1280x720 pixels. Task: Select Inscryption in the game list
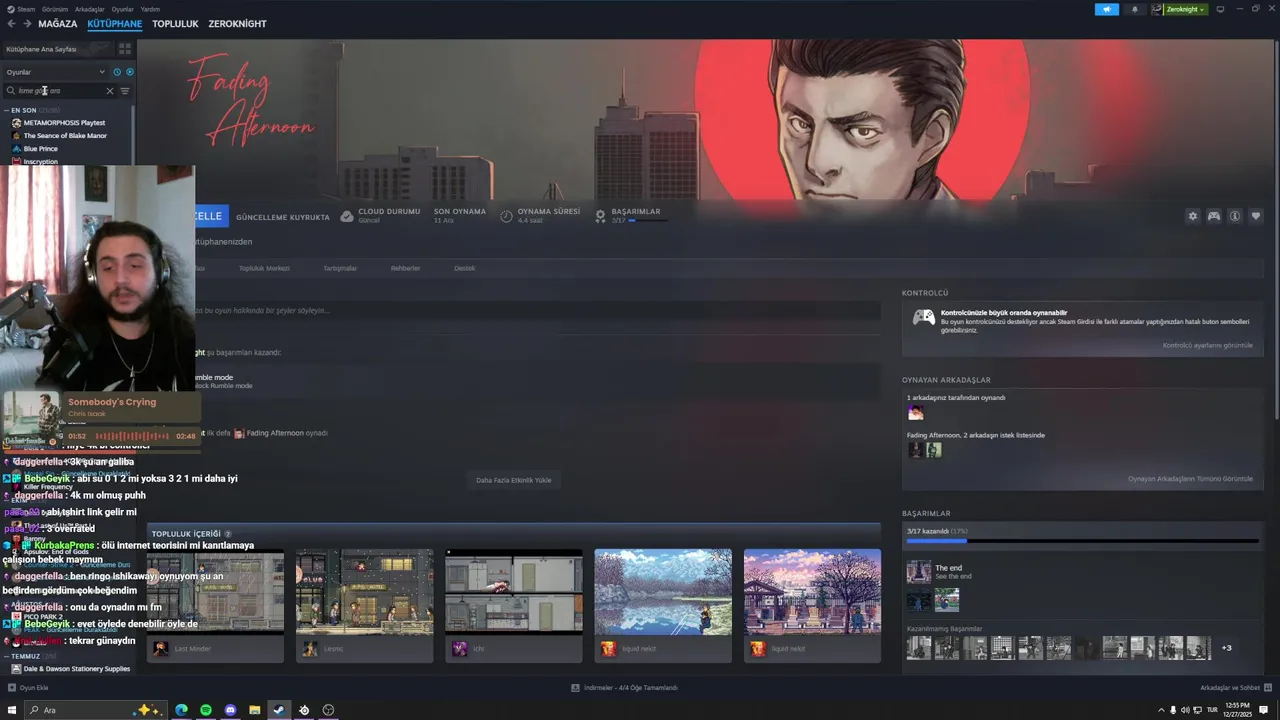(40, 161)
